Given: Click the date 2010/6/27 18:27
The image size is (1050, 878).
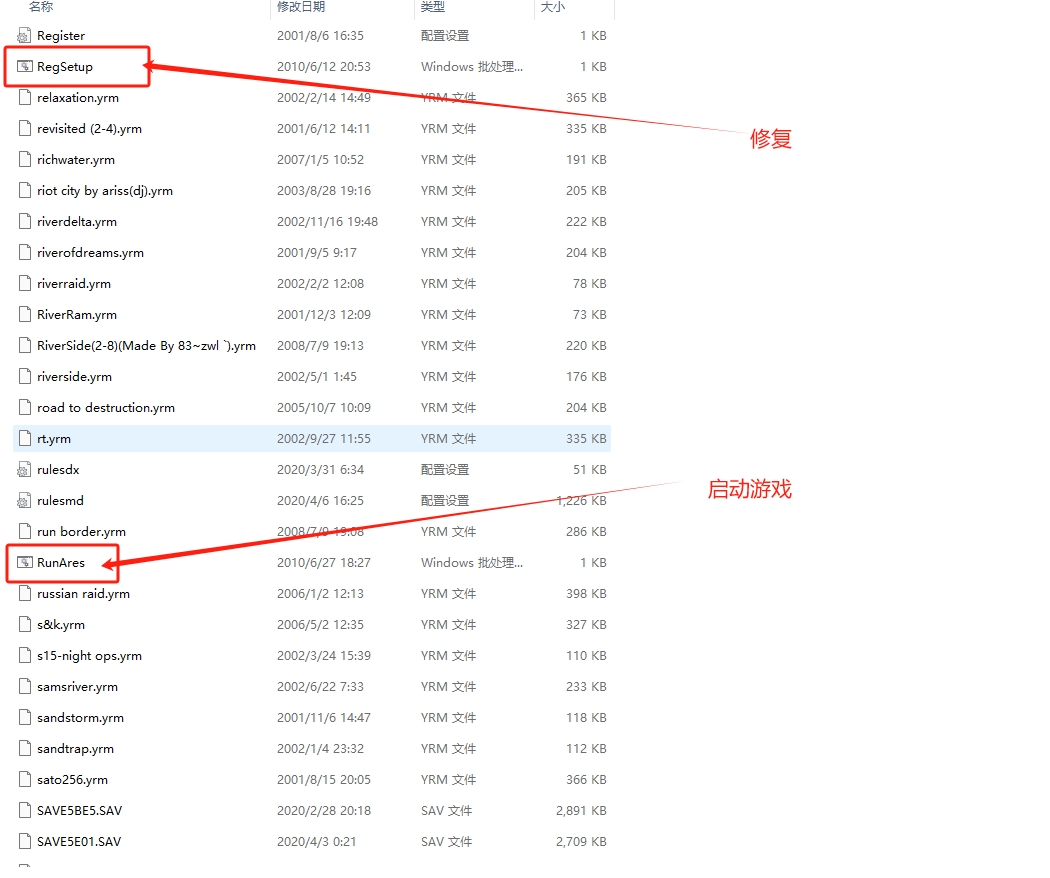Looking at the screenshot, I should (323, 563).
